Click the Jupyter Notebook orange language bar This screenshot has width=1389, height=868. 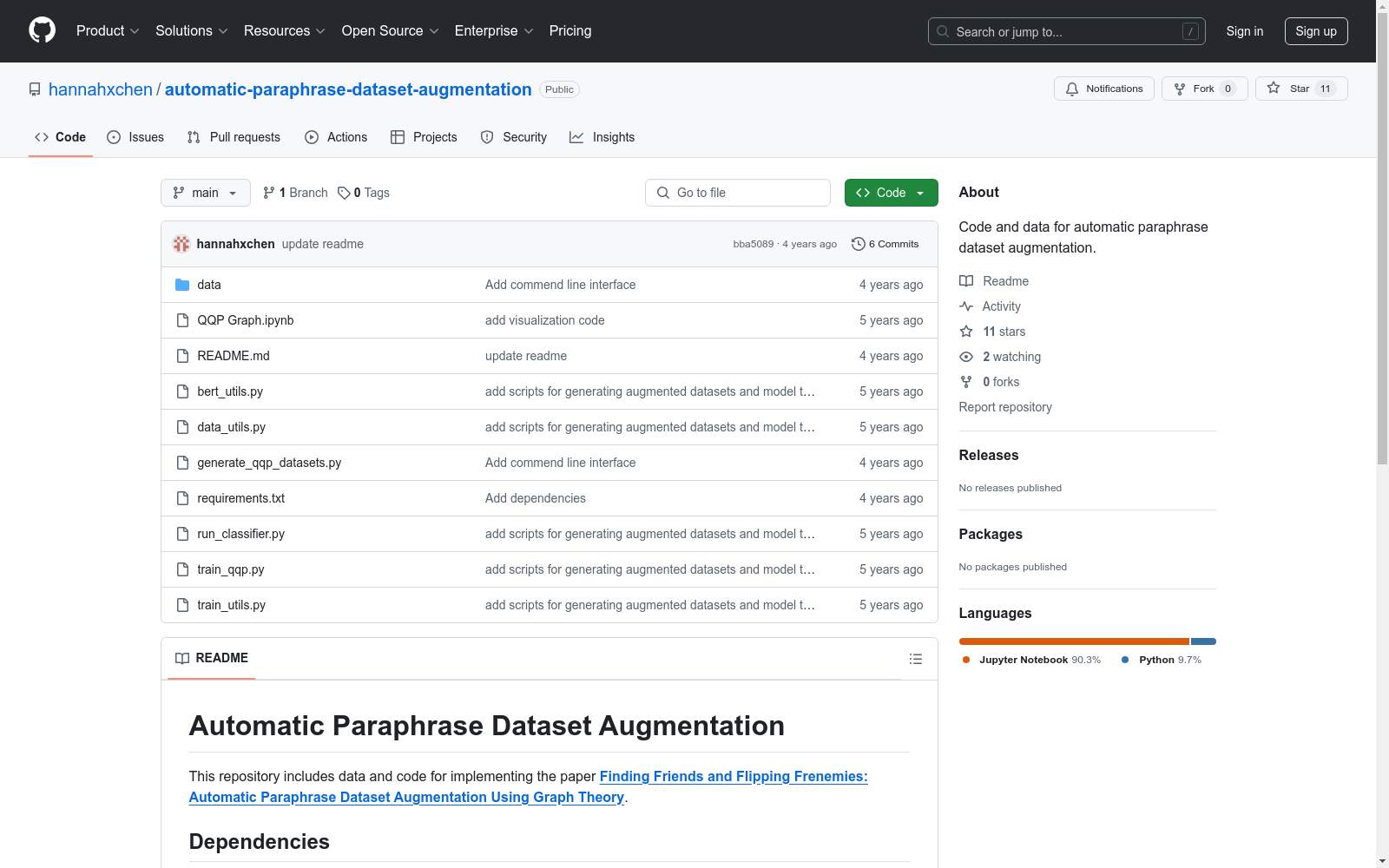(x=1074, y=641)
